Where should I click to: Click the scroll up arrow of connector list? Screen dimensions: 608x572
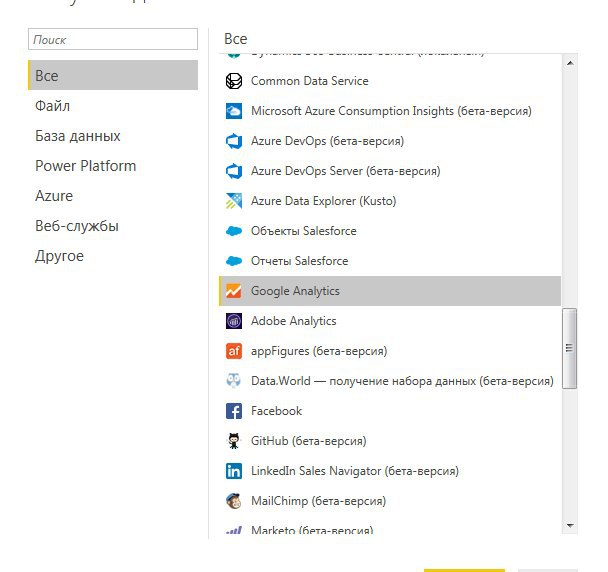click(x=570, y=63)
